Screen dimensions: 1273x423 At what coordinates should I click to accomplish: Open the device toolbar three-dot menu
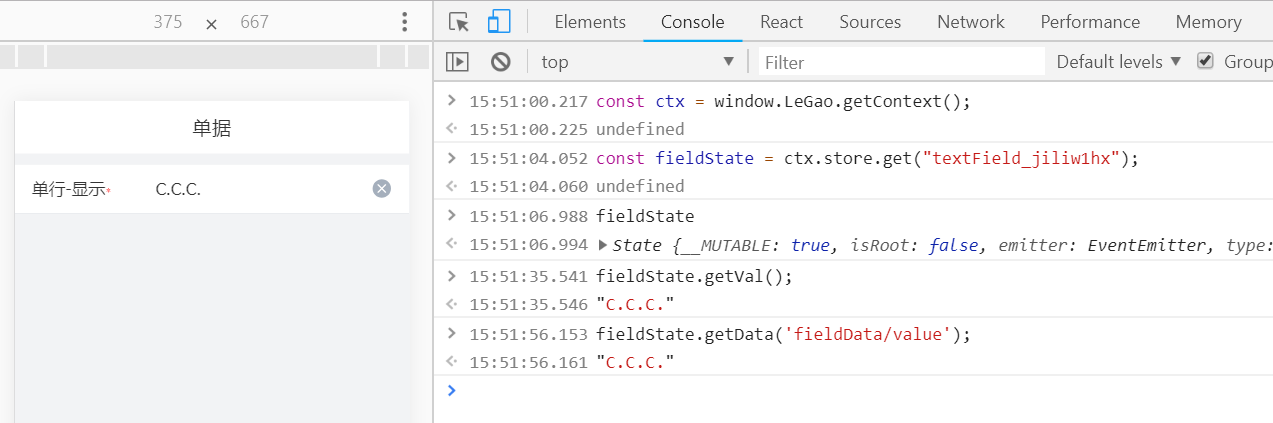[x=404, y=22]
